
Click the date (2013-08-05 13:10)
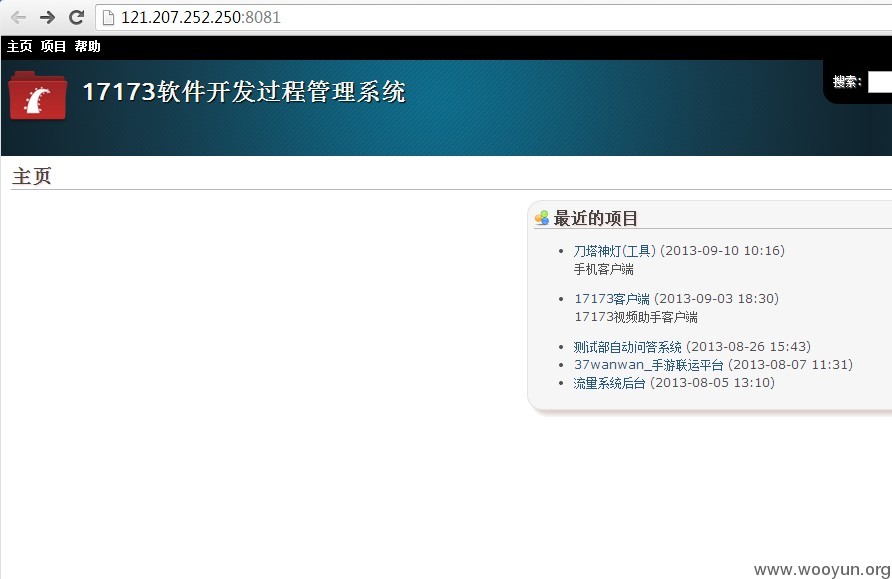pos(713,383)
